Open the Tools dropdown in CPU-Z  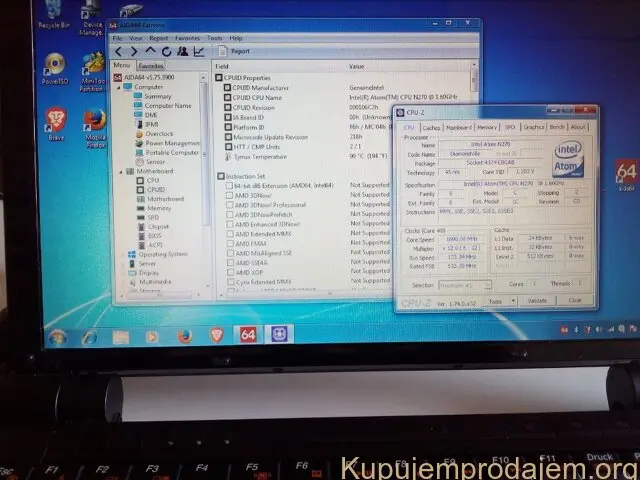498,300
